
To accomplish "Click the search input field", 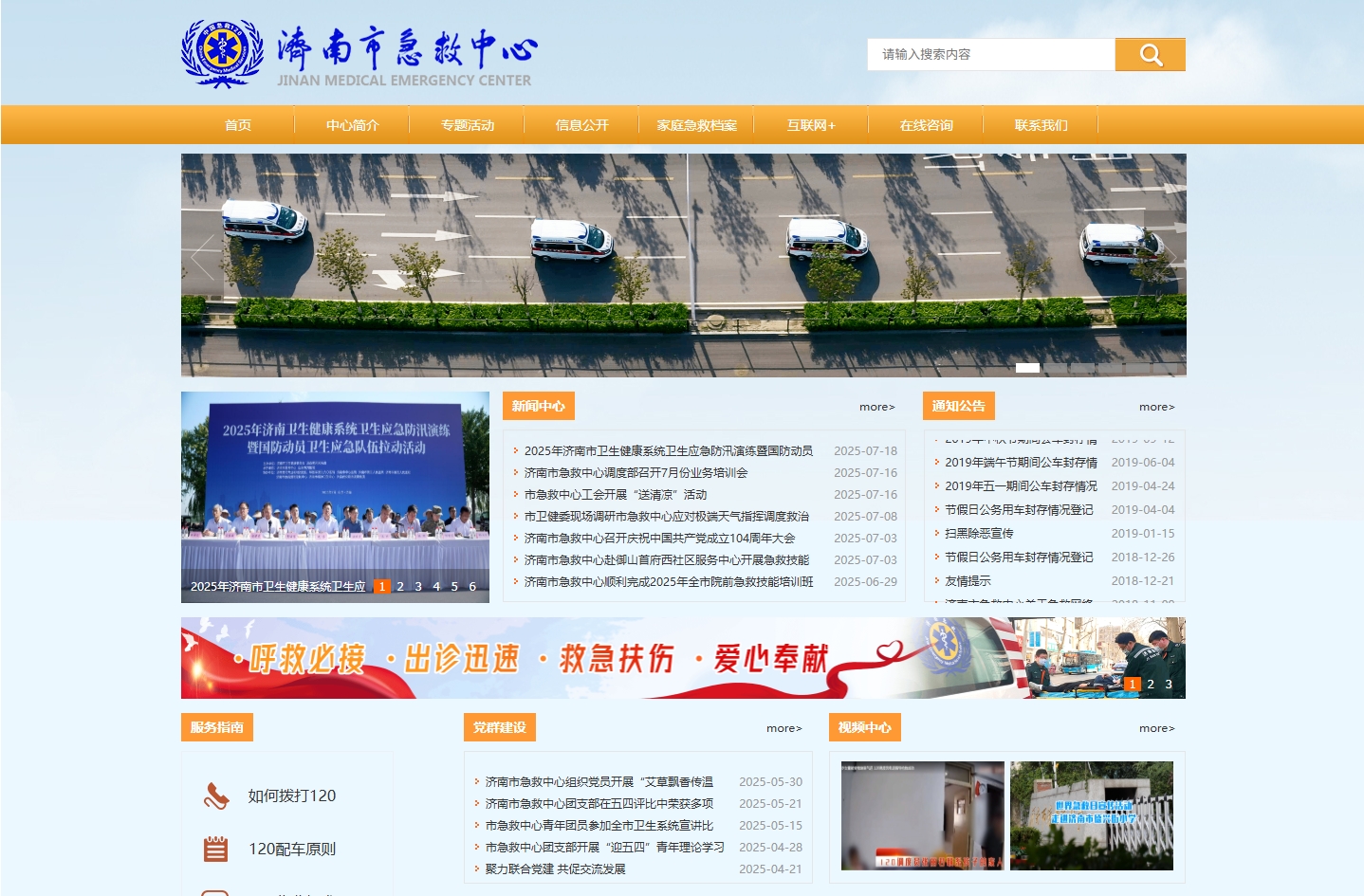I will point(990,55).
